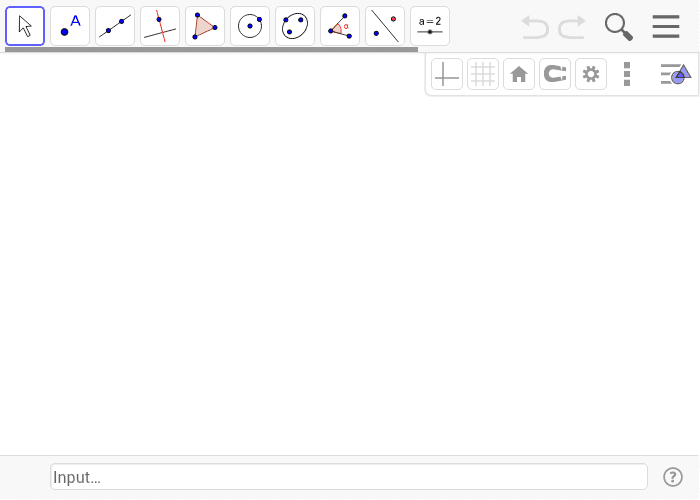The width and height of the screenshot is (700, 500).
Task: Pick the Angle measurement tool
Action: point(340,26)
